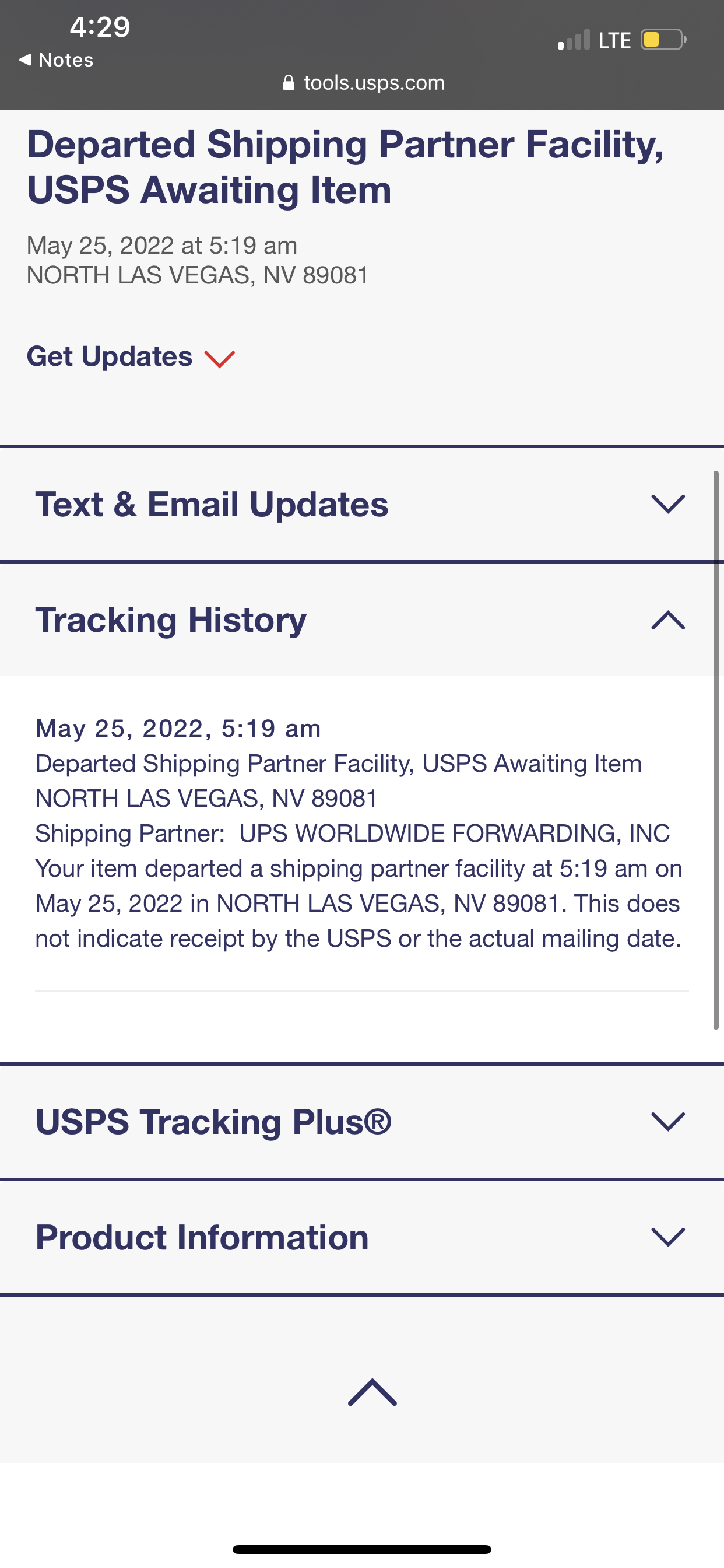Tap the battery status icon
Viewport: 724px width, 1568px height.
point(663,40)
